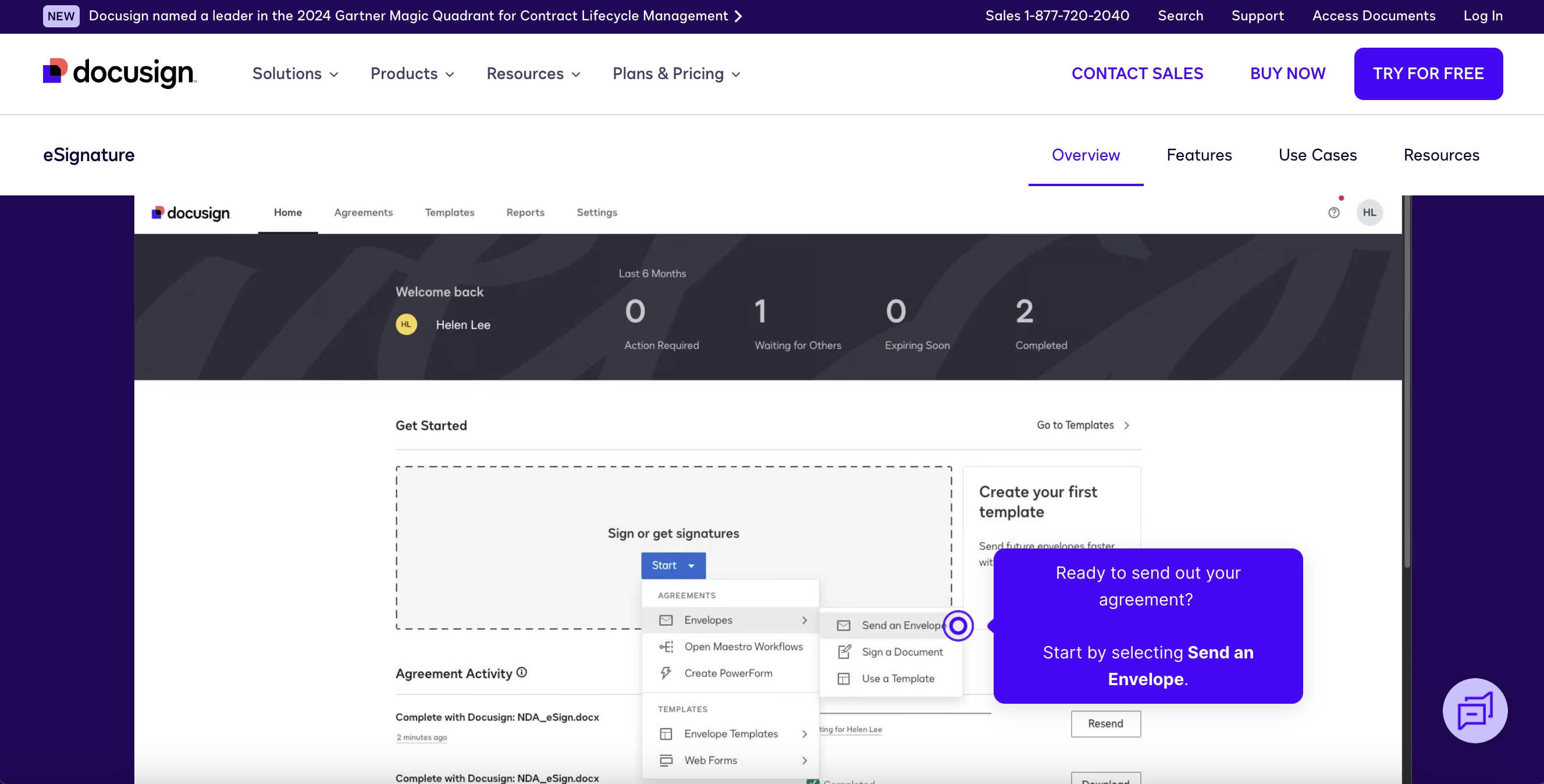The width and height of the screenshot is (1544, 784).
Task: Click the Expiring Soon count
Action: tap(895, 311)
